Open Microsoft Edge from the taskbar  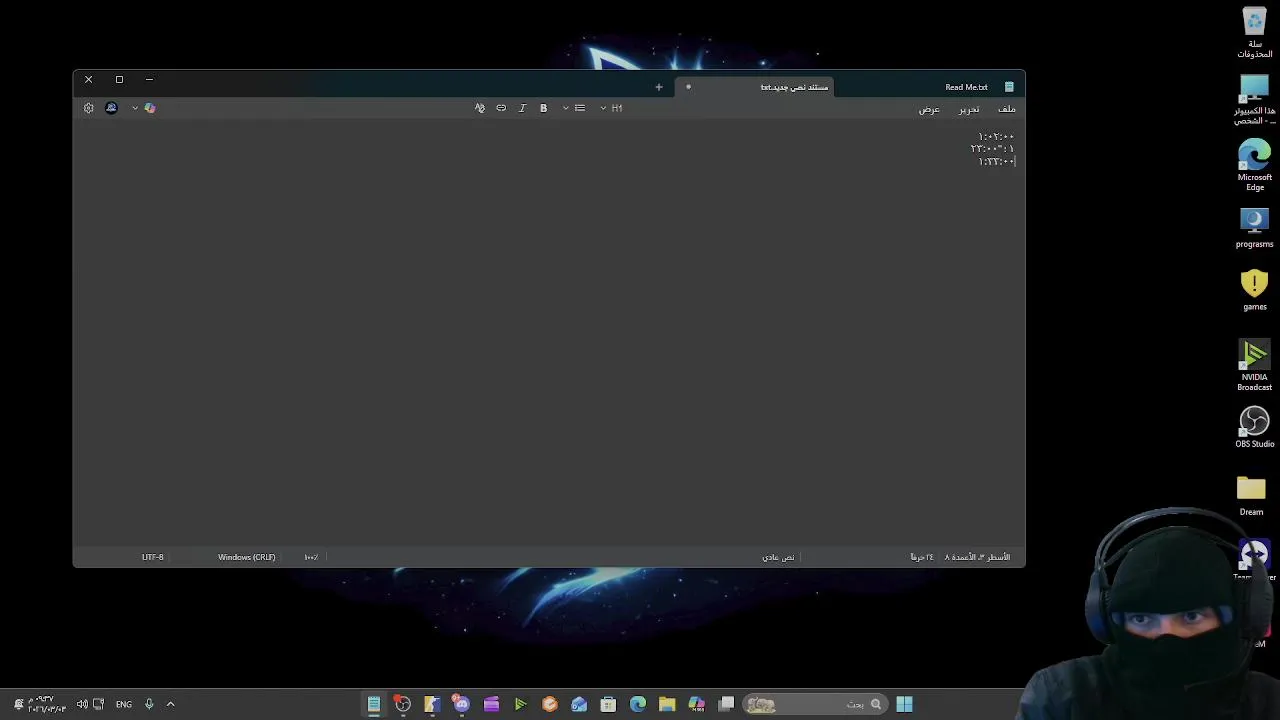pyautogui.click(x=638, y=704)
